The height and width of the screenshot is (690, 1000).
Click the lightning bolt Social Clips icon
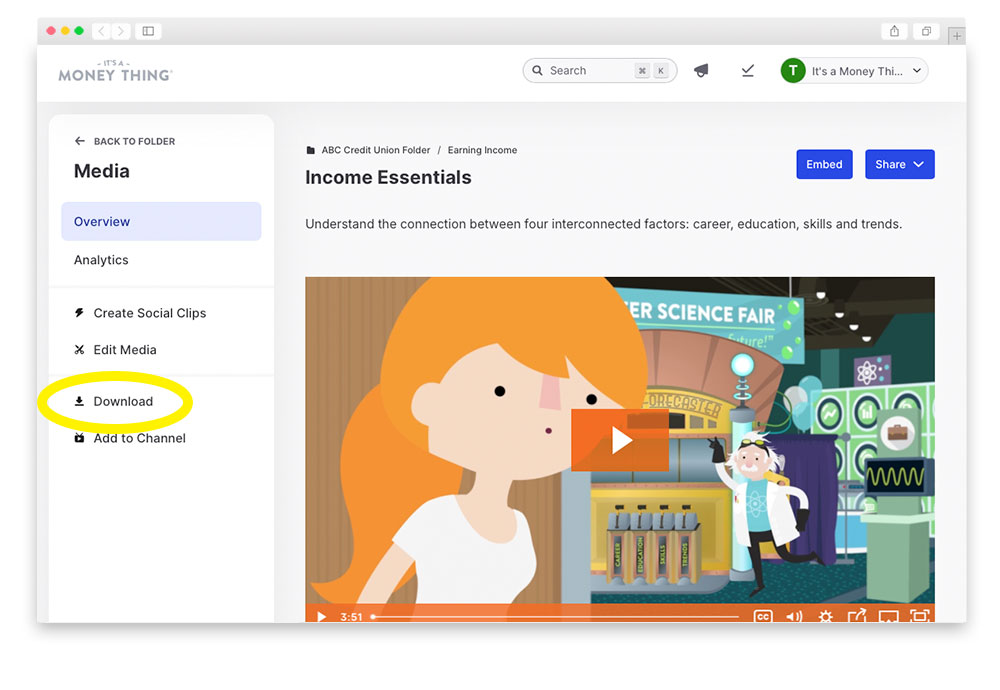[x=79, y=312]
